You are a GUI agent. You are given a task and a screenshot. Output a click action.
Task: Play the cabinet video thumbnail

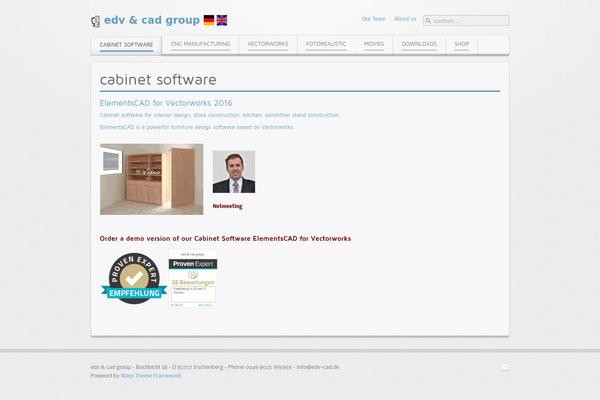click(152, 179)
